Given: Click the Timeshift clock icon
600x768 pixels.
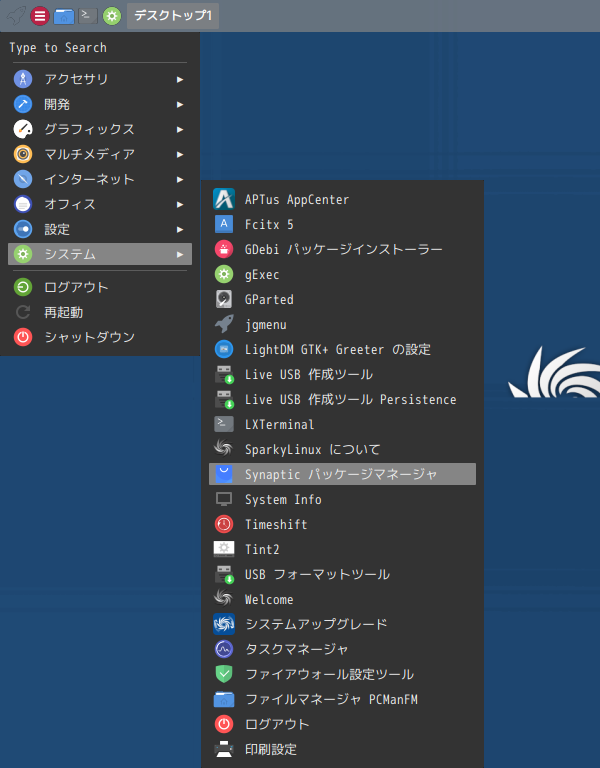Looking at the screenshot, I should [x=224, y=524].
